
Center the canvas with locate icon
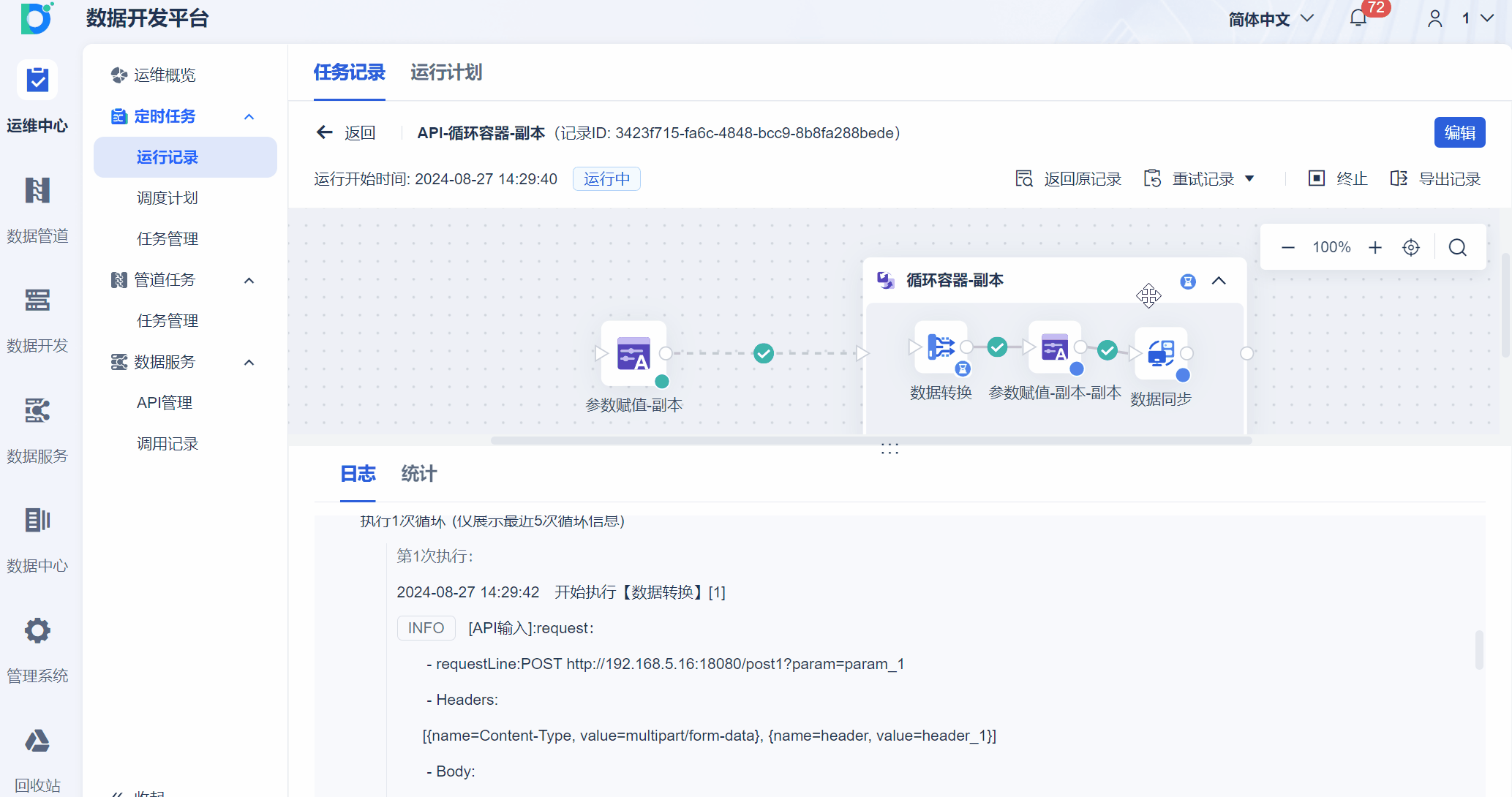click(1411, 248)
